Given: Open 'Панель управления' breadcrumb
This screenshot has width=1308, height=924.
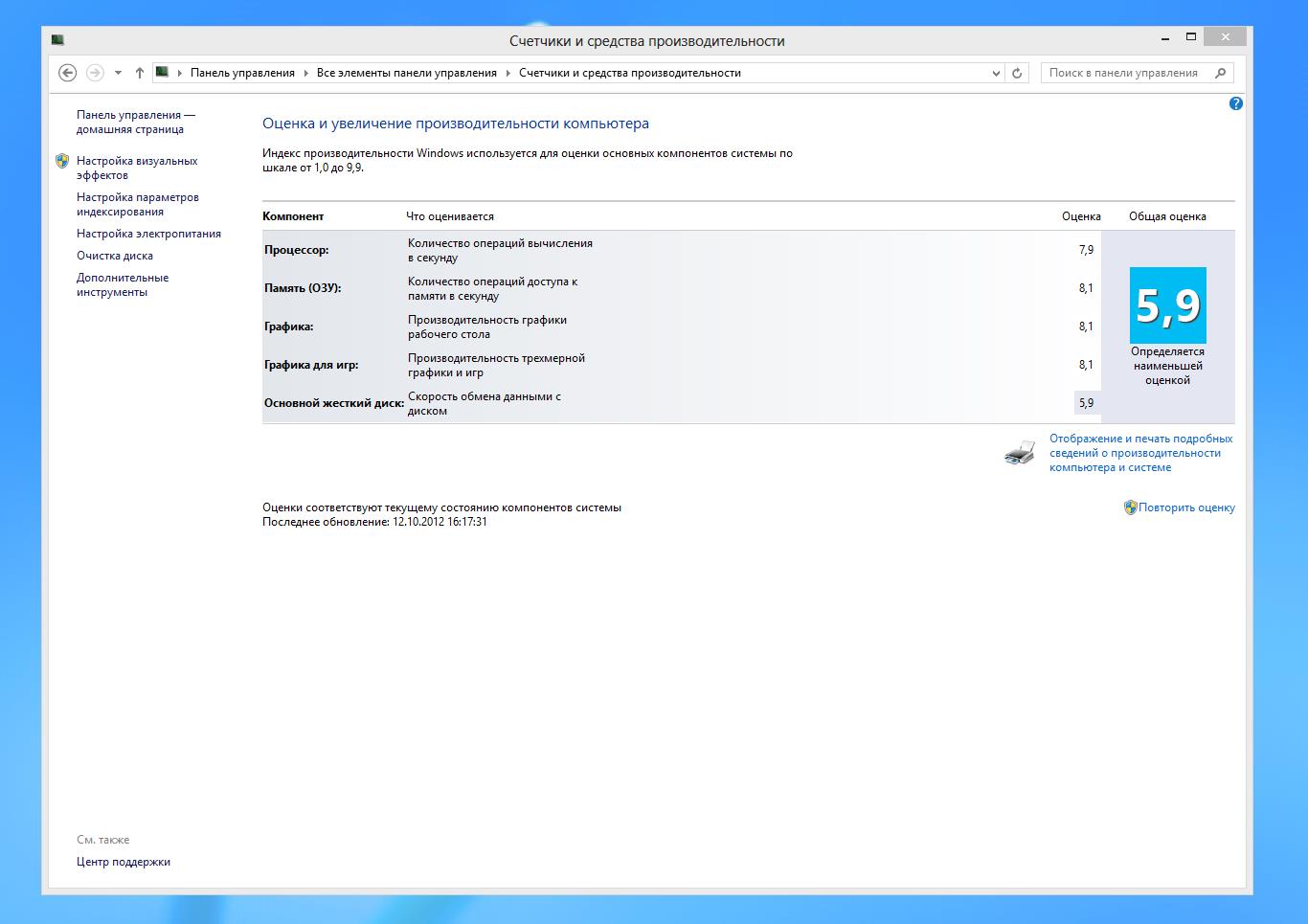Looking at the screenshot, I should click(242, 73).
